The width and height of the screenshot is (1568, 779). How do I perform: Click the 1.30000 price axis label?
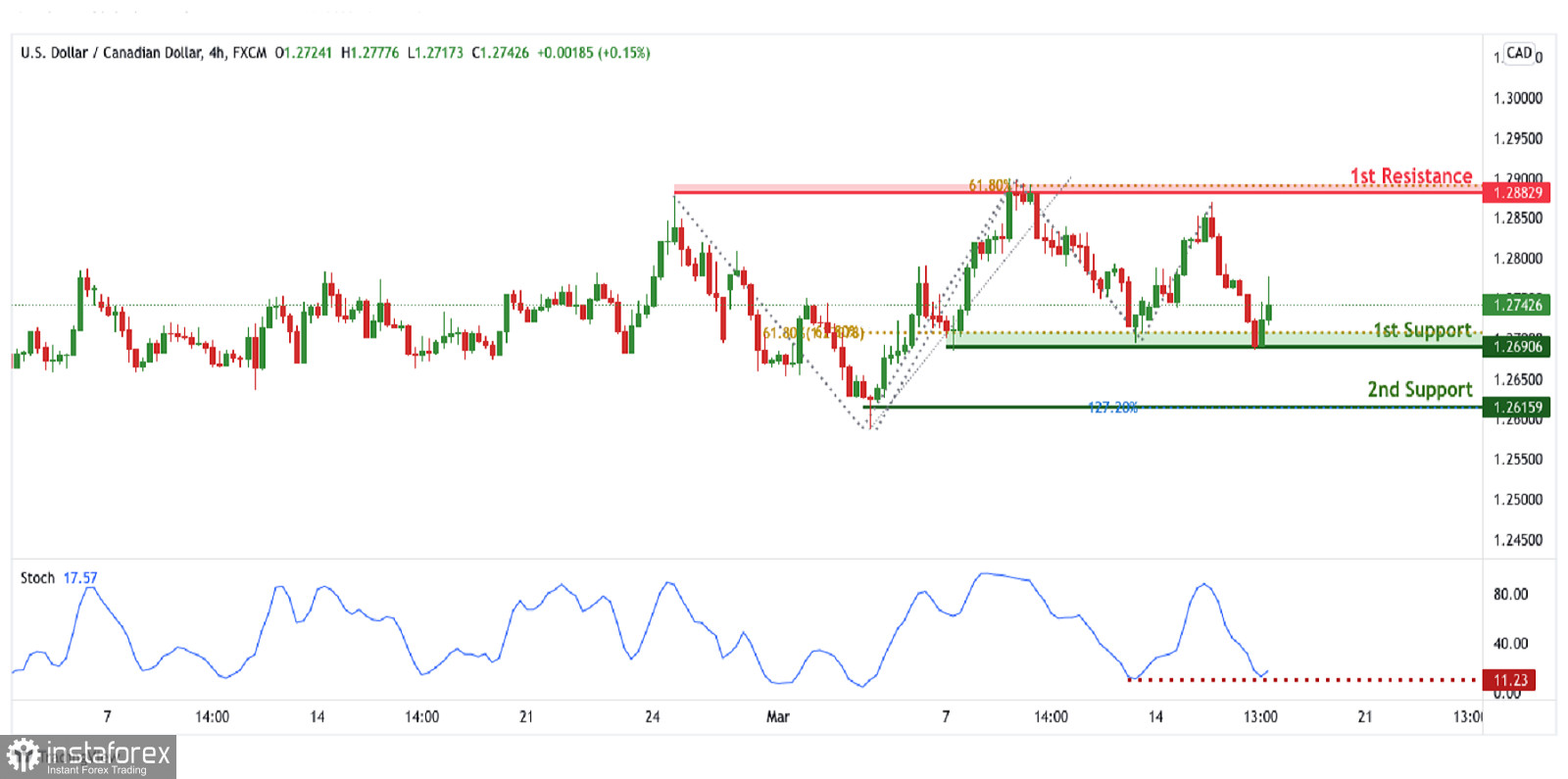click(1518, 98)
